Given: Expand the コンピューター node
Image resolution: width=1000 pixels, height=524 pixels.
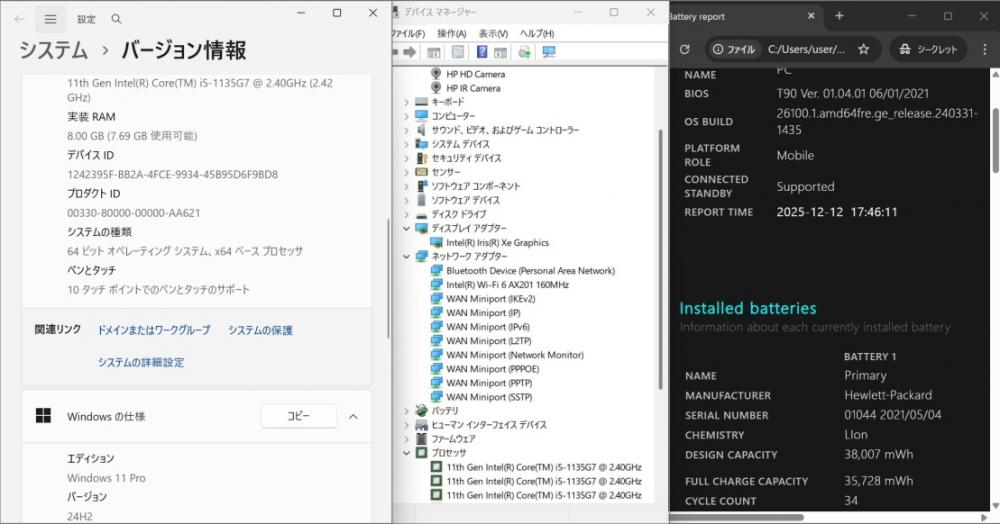Looking at the screenshot, I should coord(406,116).
